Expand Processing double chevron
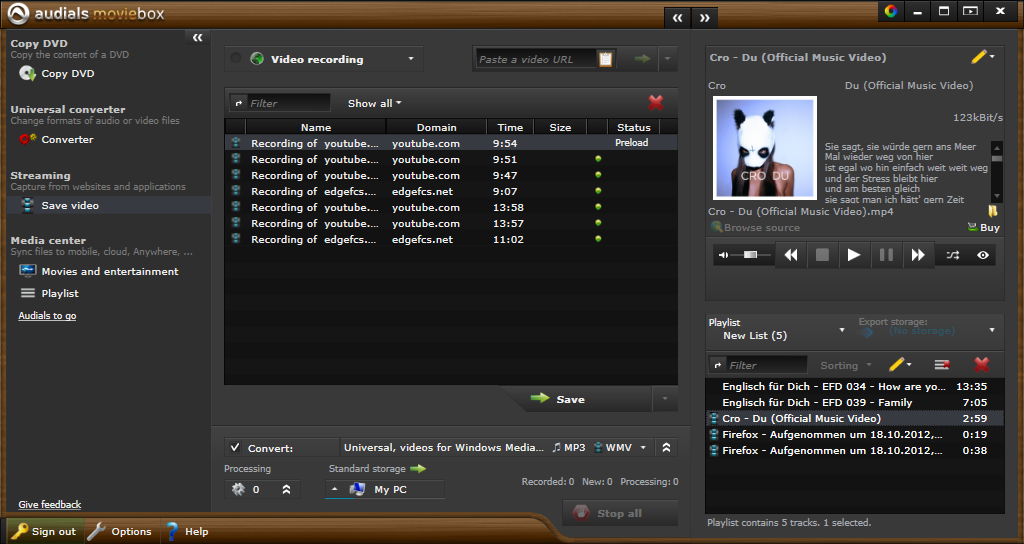Screen dimensions: 1024x544 [286, 489]
